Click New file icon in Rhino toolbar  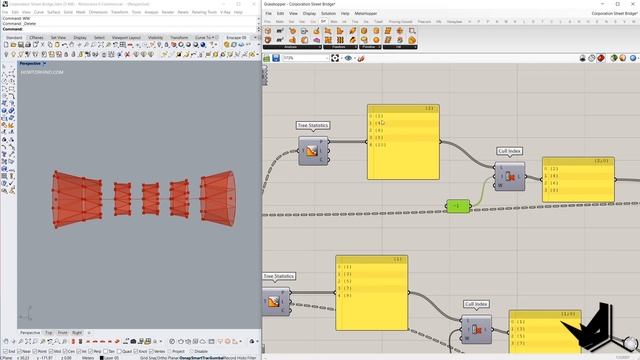(x=6, y=44)
